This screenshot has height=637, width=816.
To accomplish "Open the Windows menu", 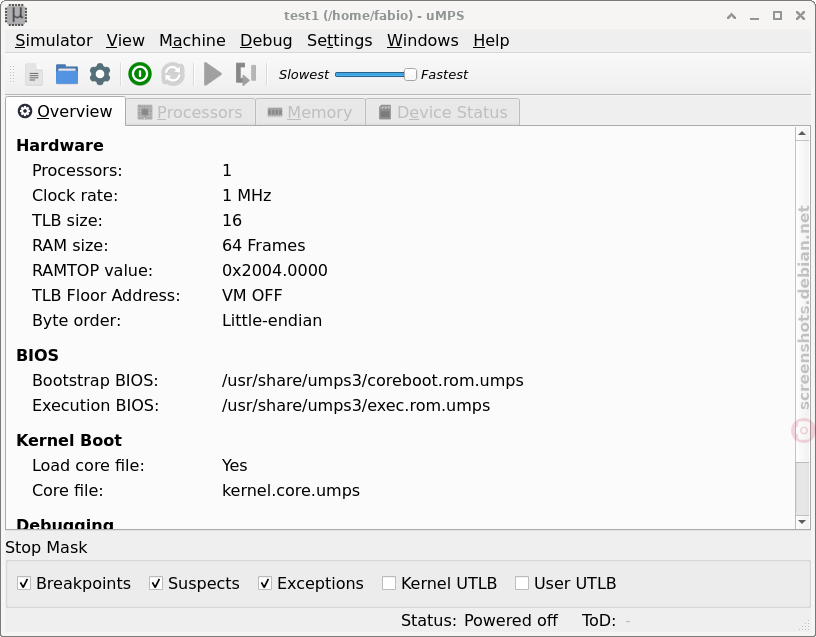I will 423,41.
